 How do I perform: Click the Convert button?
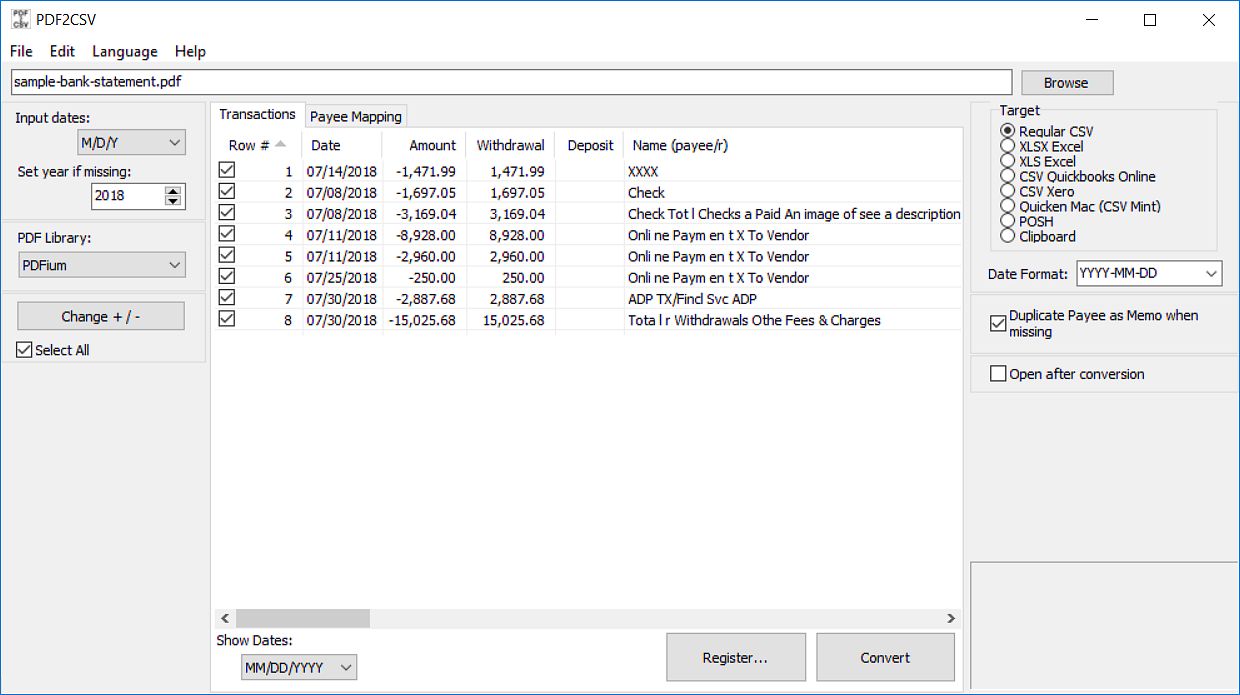point(885,657)
